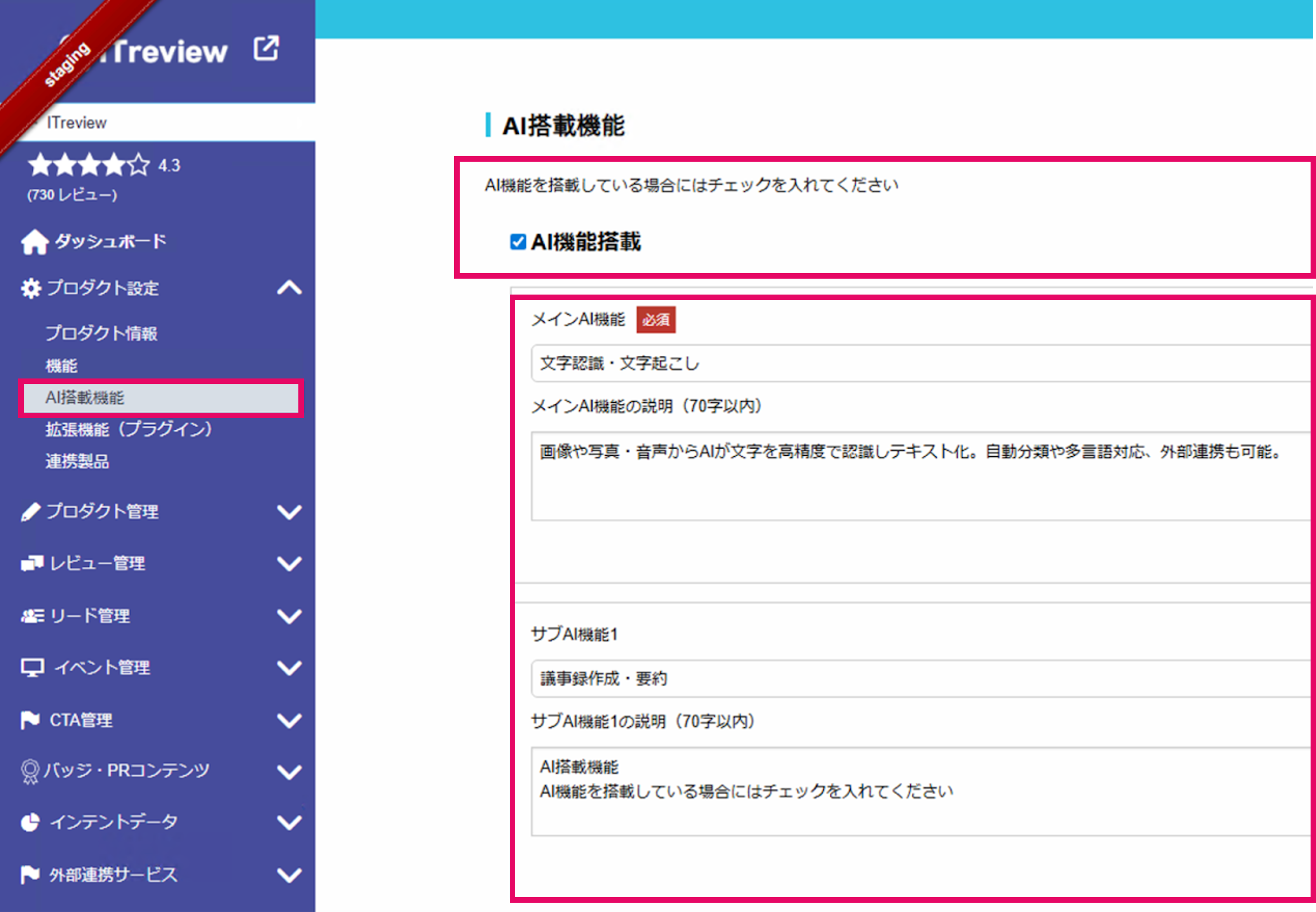
Task: Click the ITreview breadcrumb link
Action: (78, 122)
